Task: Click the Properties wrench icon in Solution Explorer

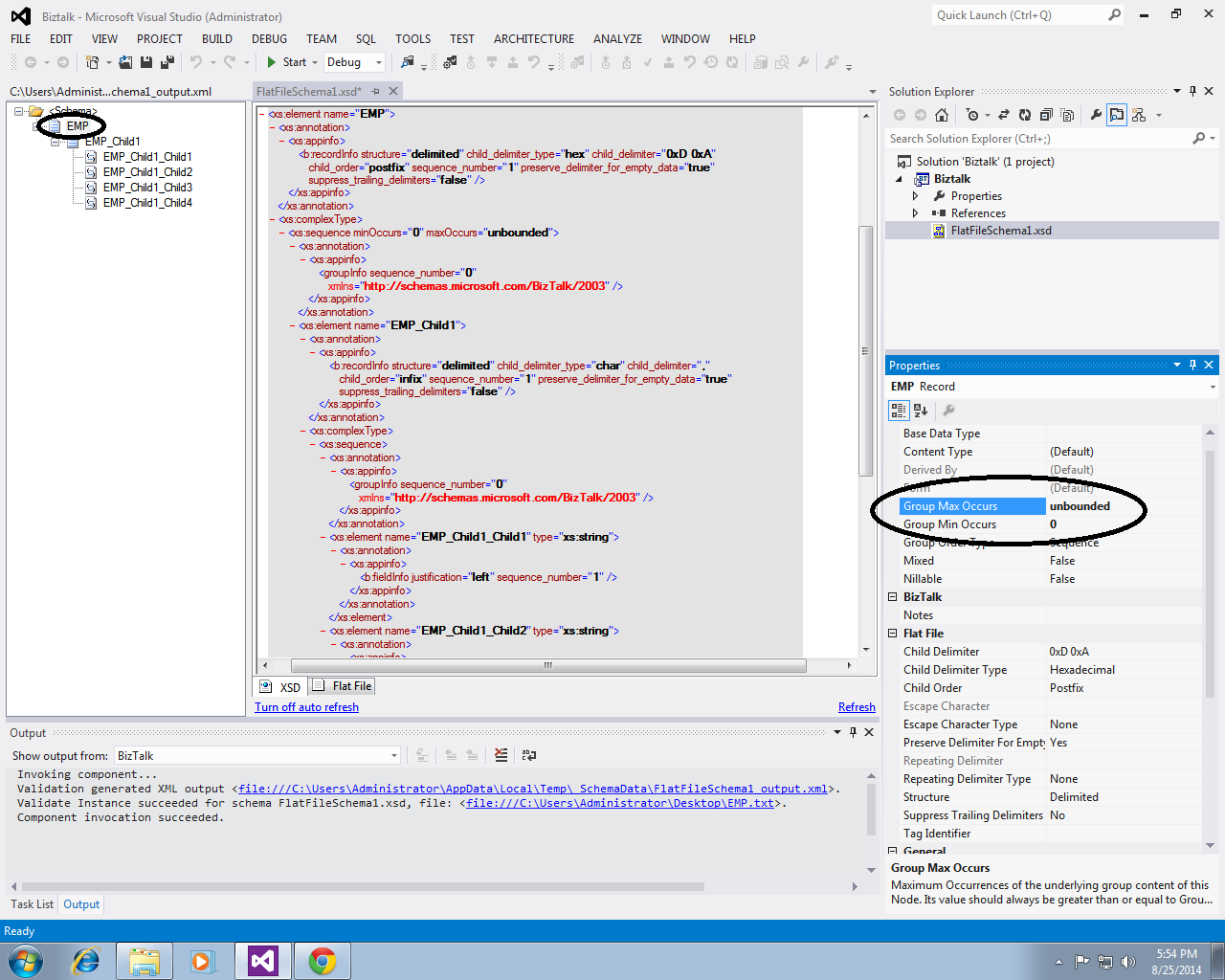Action: click(x=1097, y=114)
